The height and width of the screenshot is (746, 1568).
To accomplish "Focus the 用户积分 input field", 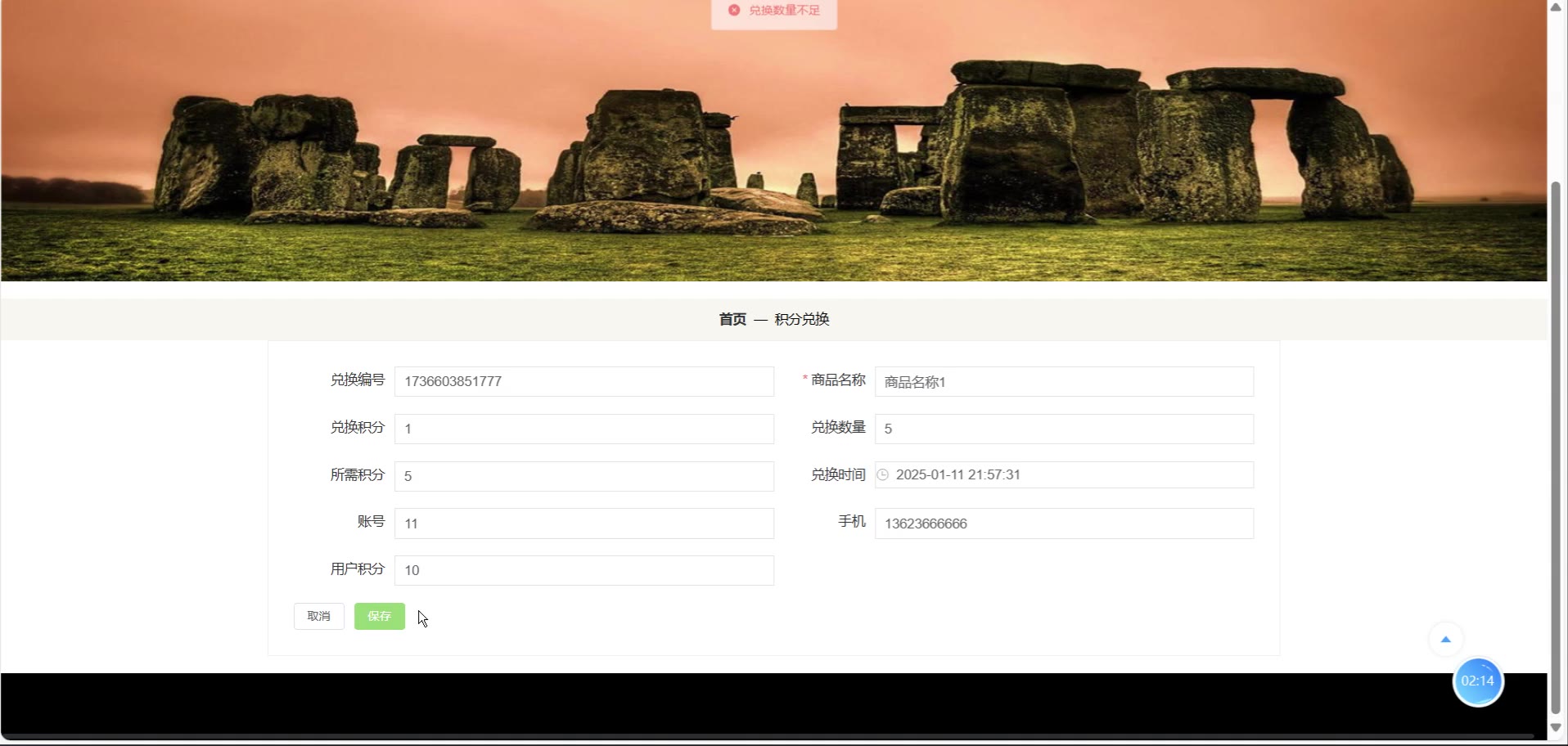I will tap(584, 570).
